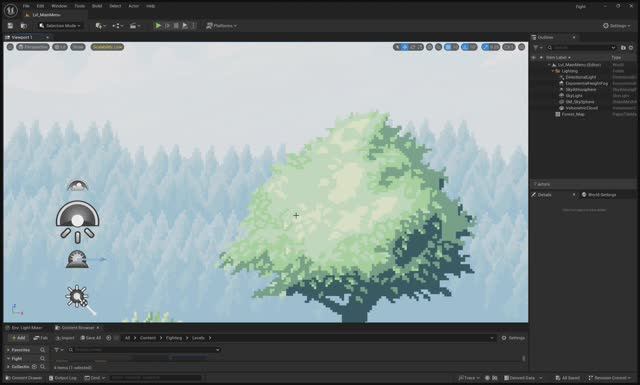
Task: Click the Unreal Engine logo icon
Action: 10,10
